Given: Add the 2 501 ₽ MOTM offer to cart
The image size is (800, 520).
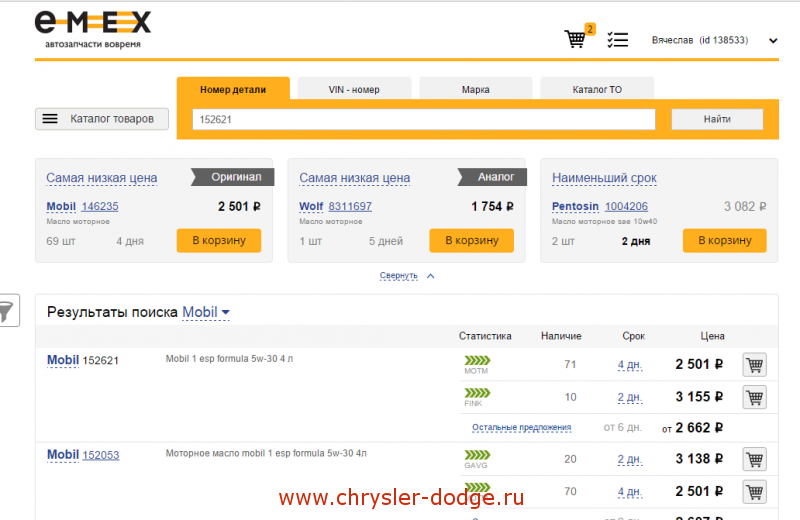Looking at the screenshot, I should point(755,365).
